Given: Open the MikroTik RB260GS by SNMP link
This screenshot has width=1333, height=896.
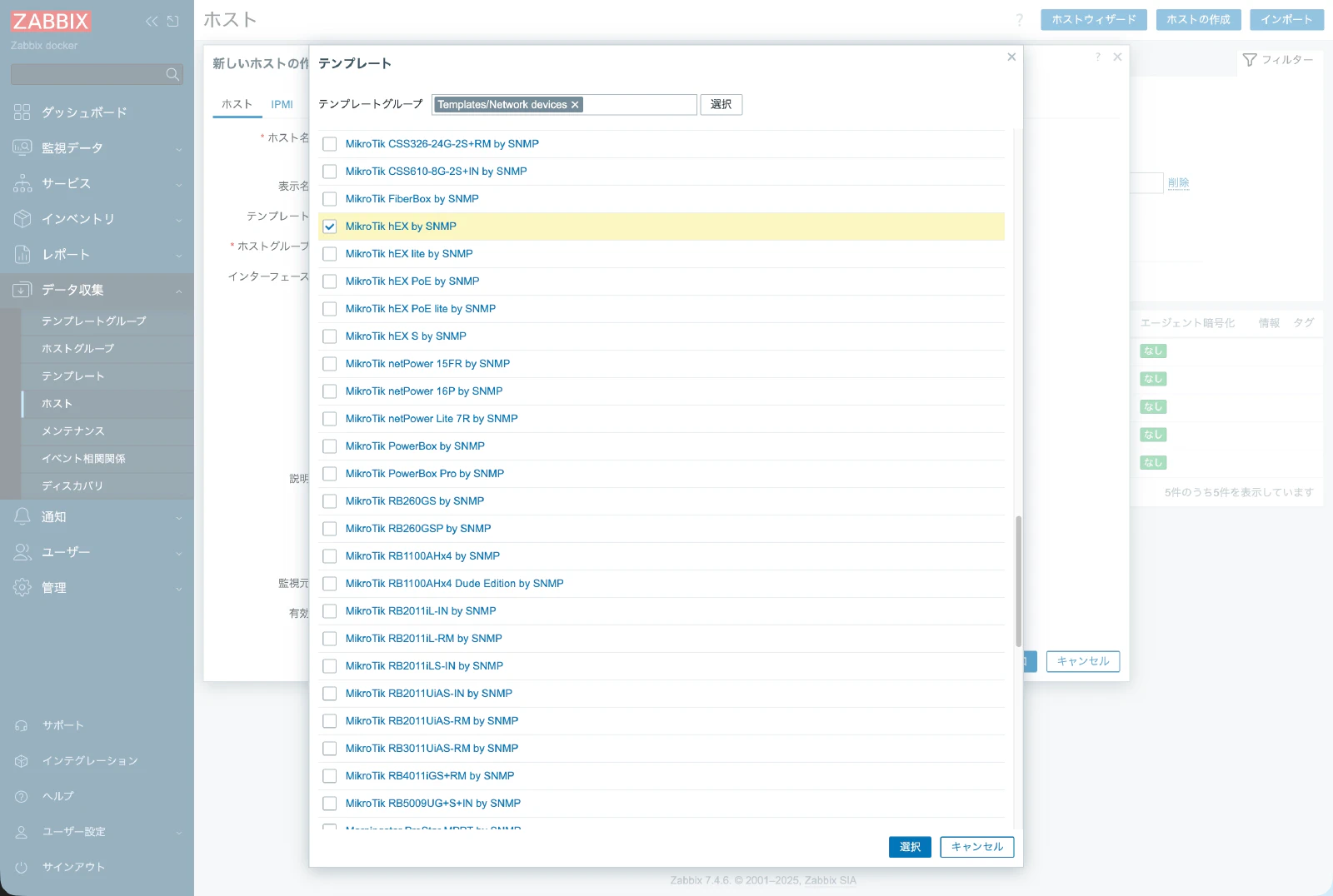Looking at the screenshot, I should coord(414,501).
